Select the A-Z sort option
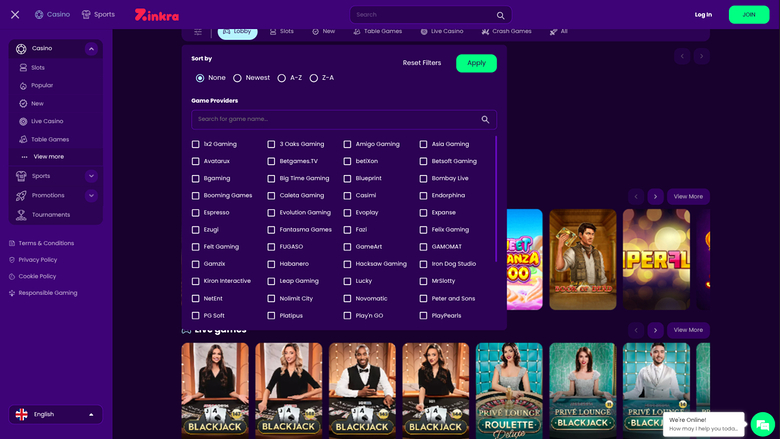The width and height of the screenshot is (780, 439). (281, 78)
